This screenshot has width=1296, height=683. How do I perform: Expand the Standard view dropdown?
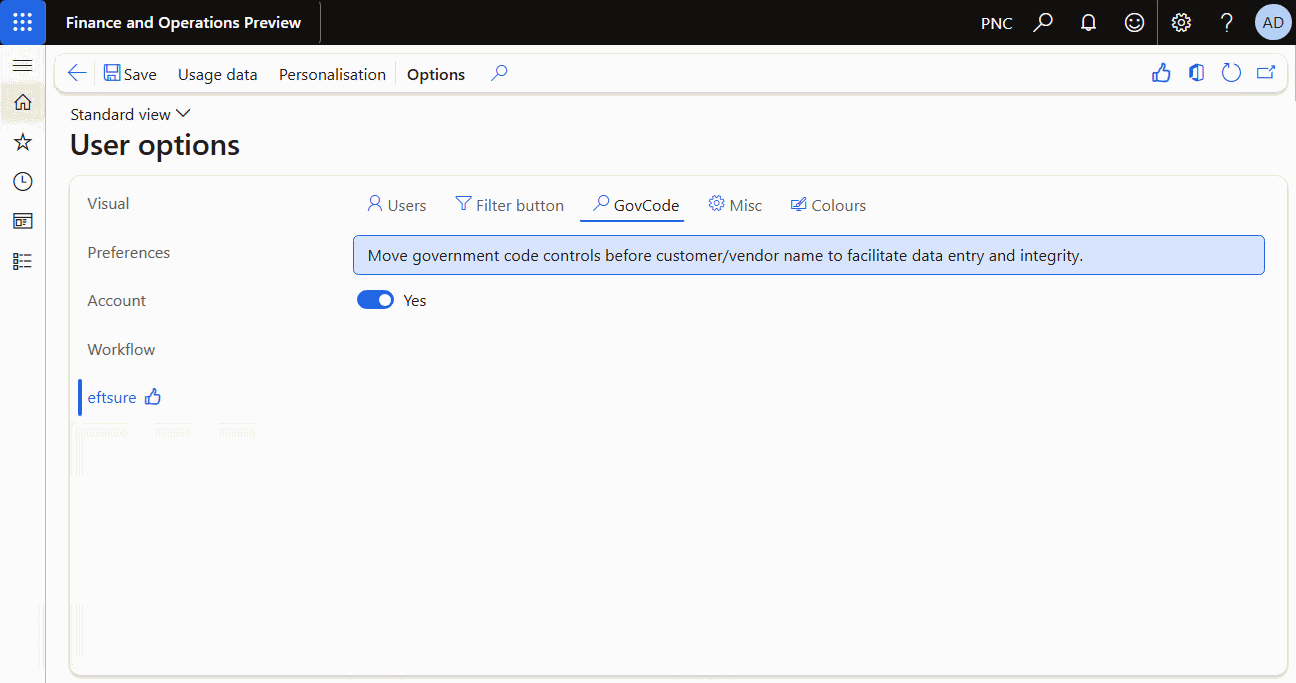pos(130,114)
